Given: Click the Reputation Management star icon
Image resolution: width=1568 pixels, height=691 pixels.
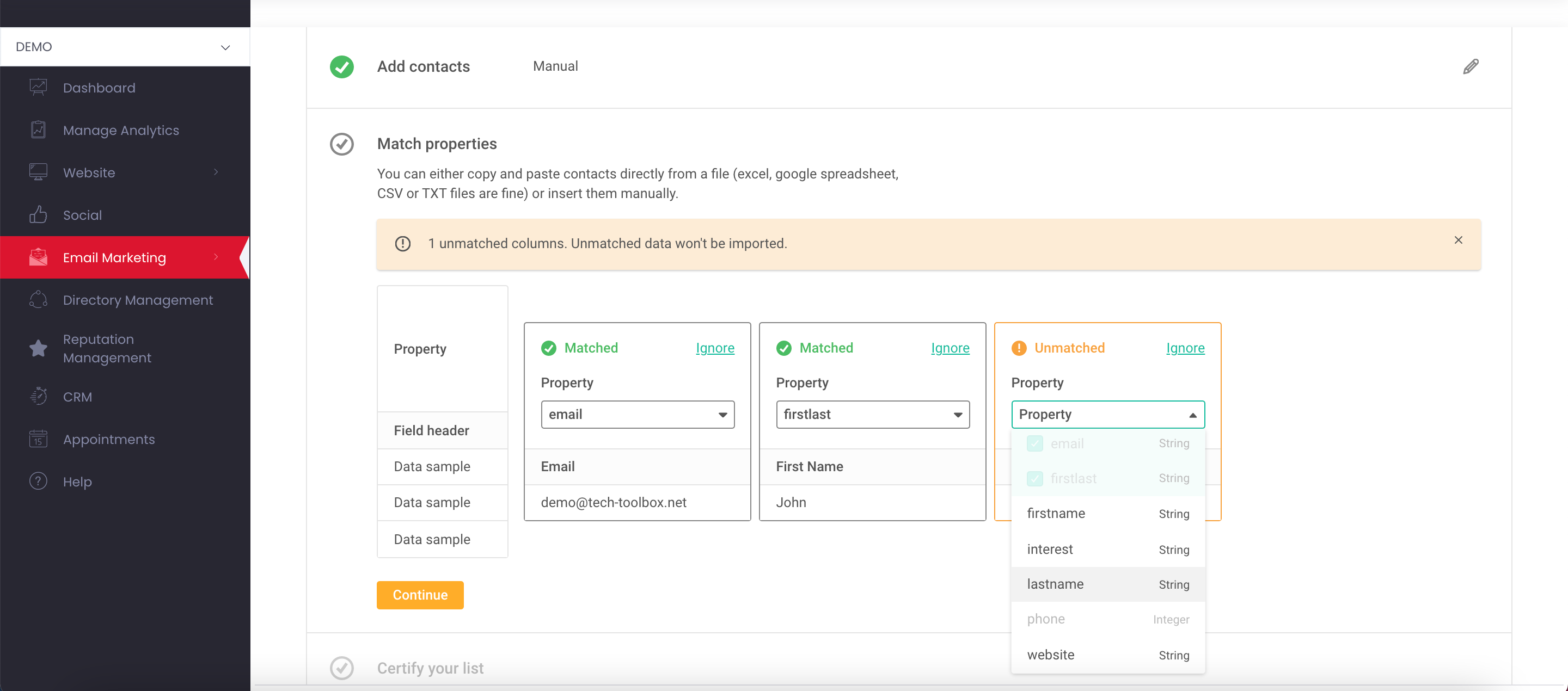Looking at the screenshot, I should (x=38, y=348).
